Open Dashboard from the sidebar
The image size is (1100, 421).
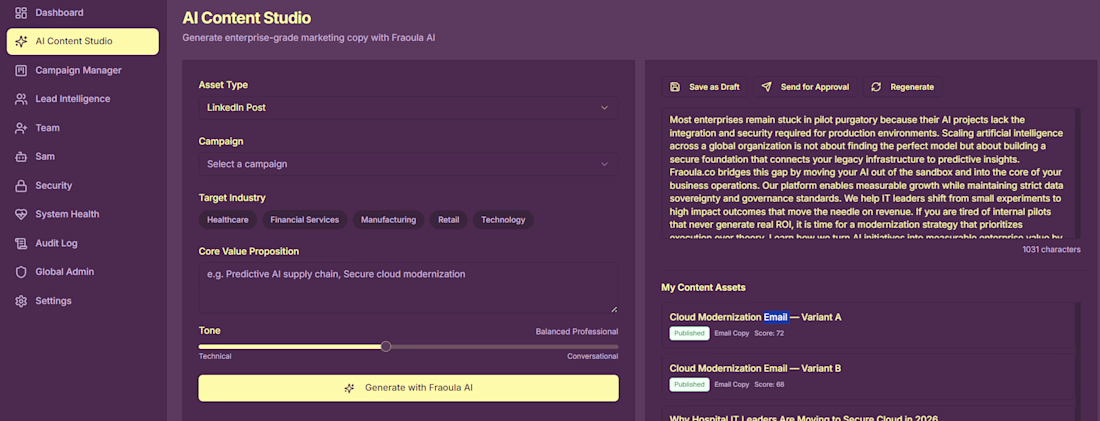(83, 13)
